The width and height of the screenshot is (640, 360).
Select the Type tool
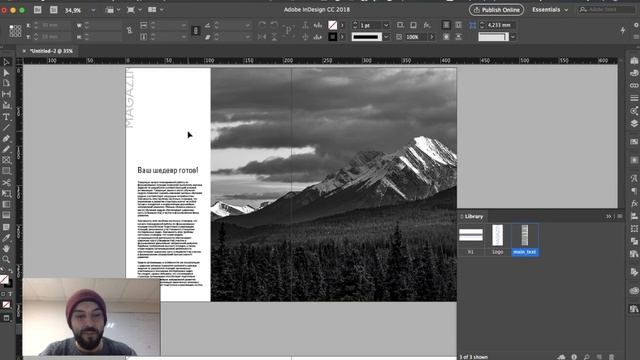[6, 117]
